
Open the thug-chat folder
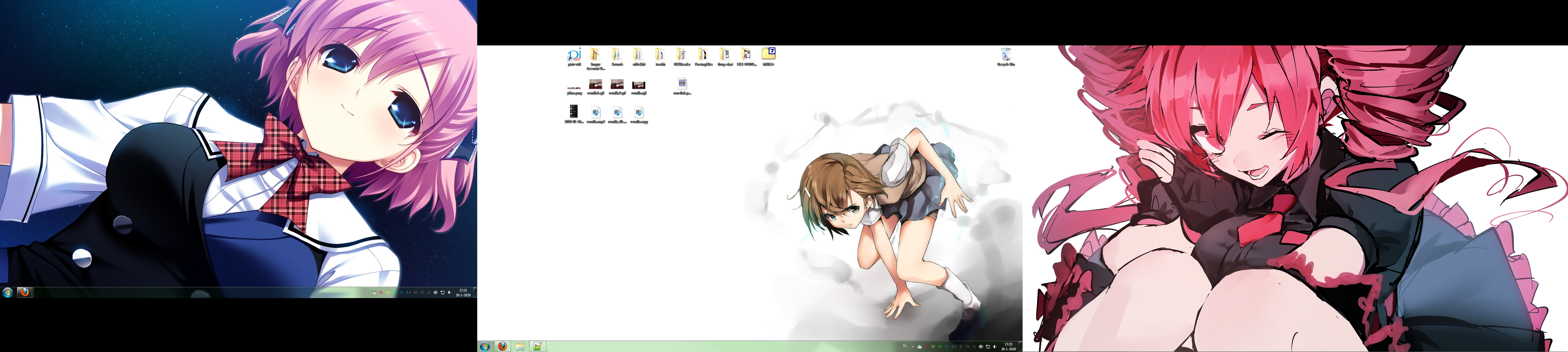725,56
